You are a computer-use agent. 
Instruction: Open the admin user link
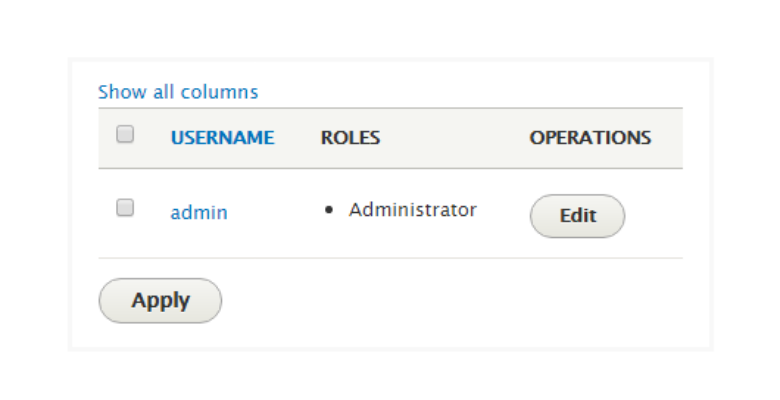199,212
